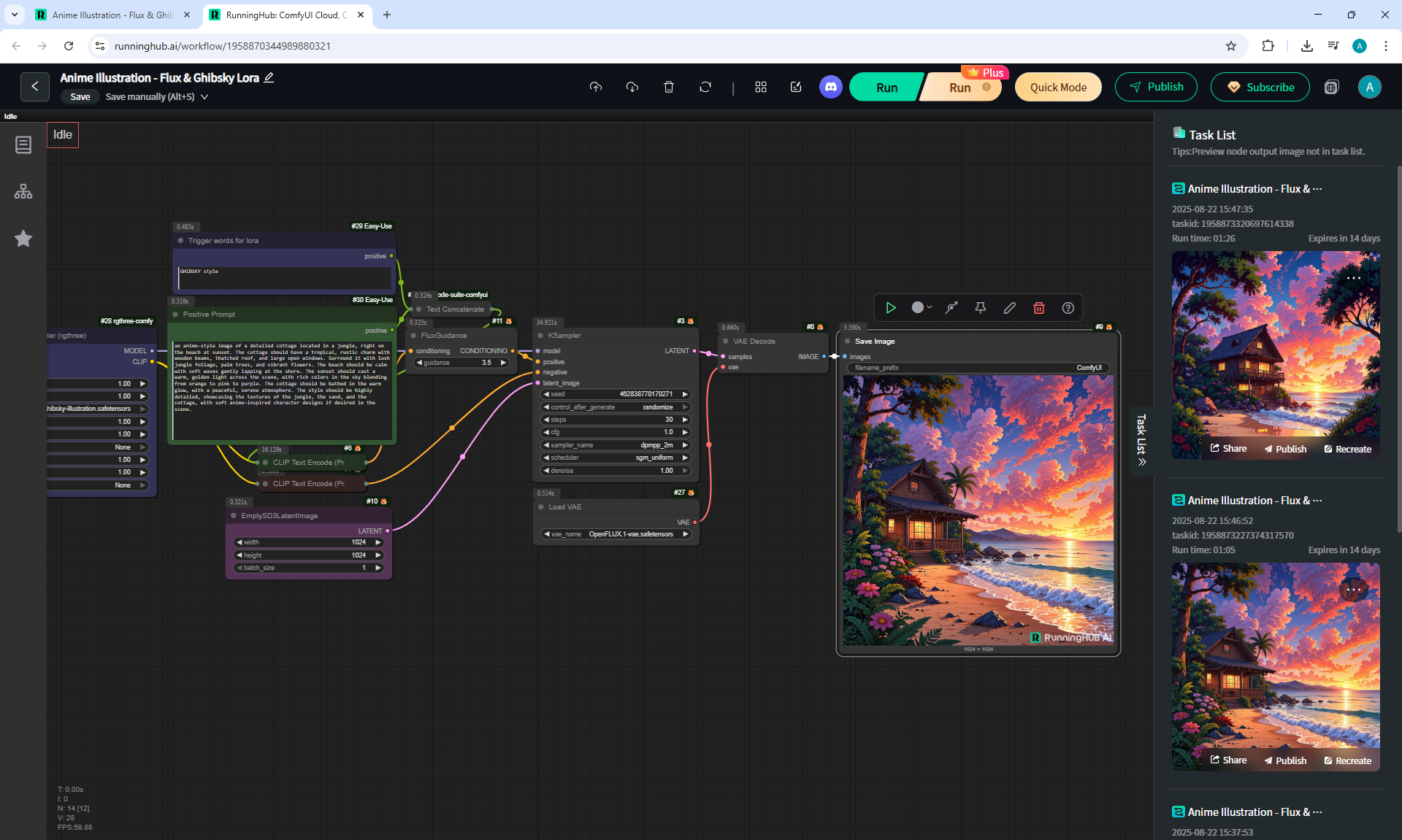This screenshot has height=840, width=1402.
Task: Open the node help question-mark icon
Action: click(1068, 308)
